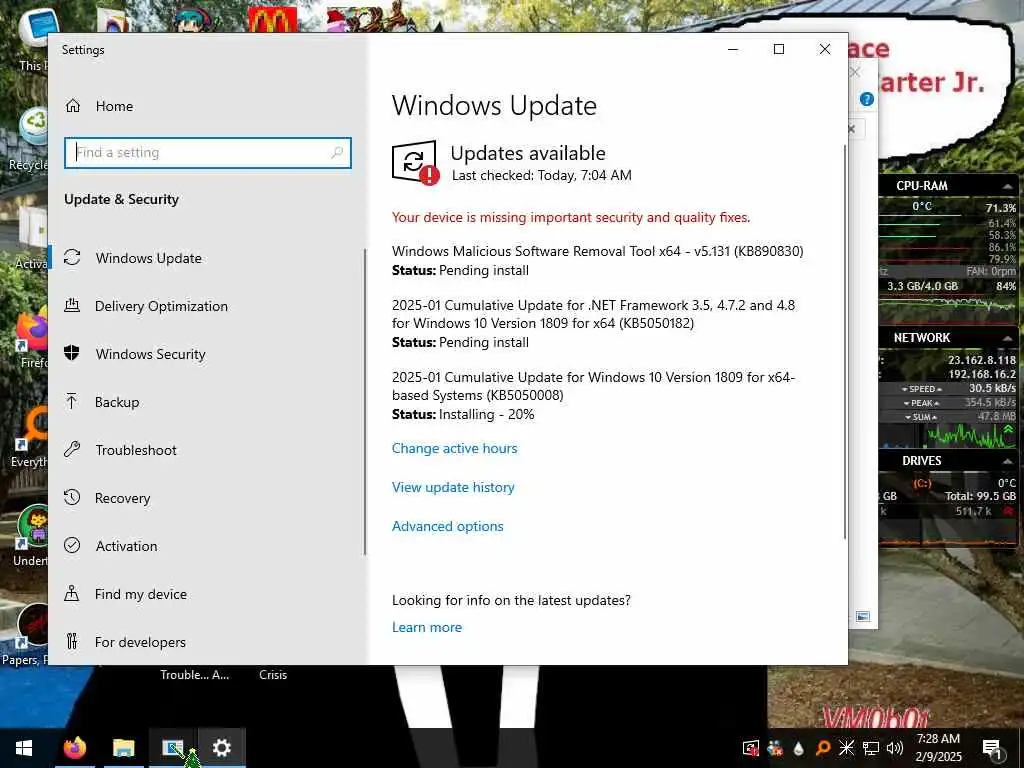Collapse the CPU-RAM widget panel
1024x768 pixels.
click(1007, 186)
